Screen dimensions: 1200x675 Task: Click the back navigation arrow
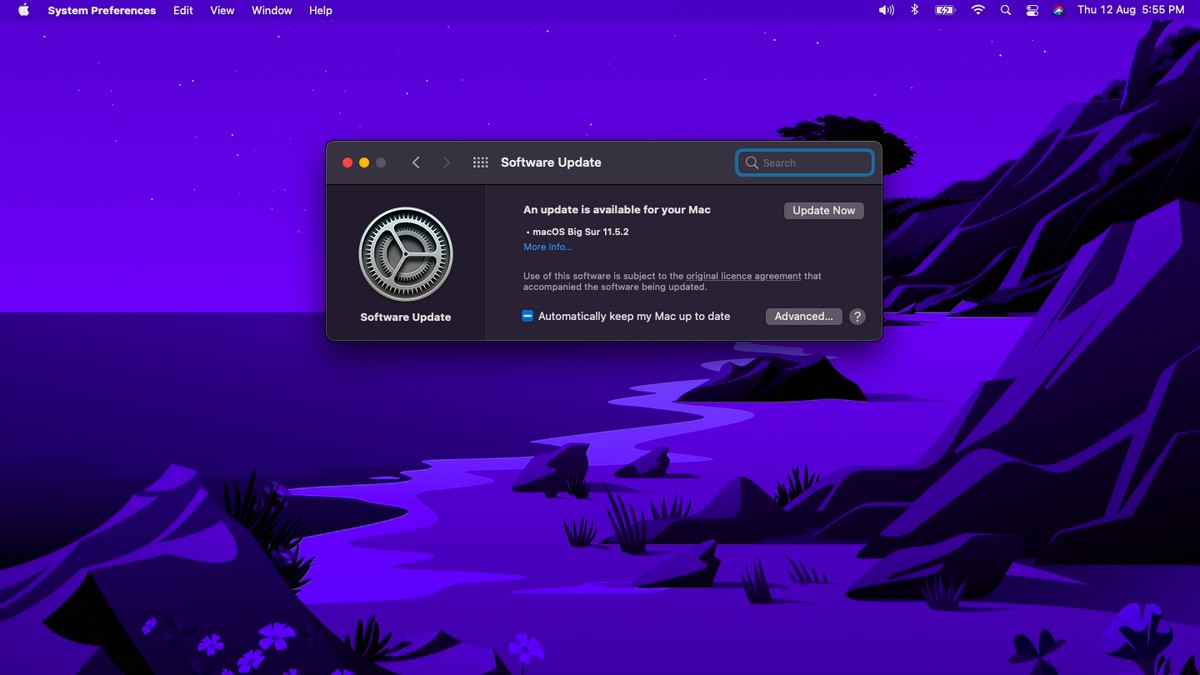[x=416, y=161]
